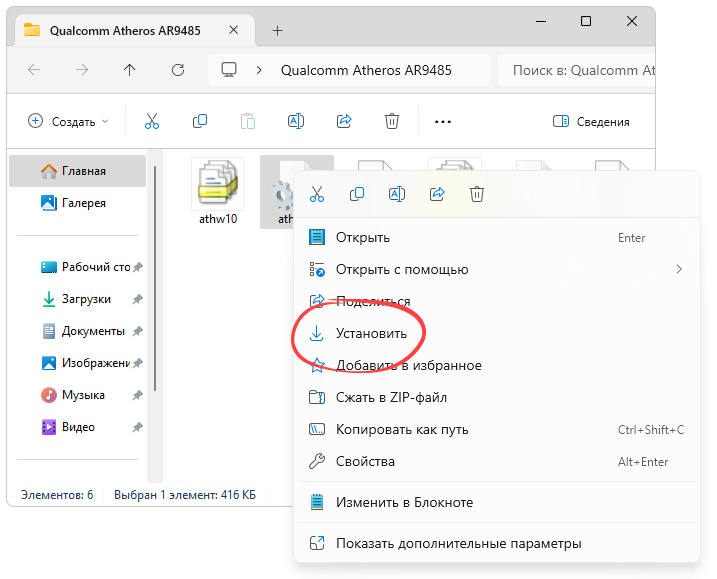Open Галерея in navigation pane

click(x=77, y=203)
